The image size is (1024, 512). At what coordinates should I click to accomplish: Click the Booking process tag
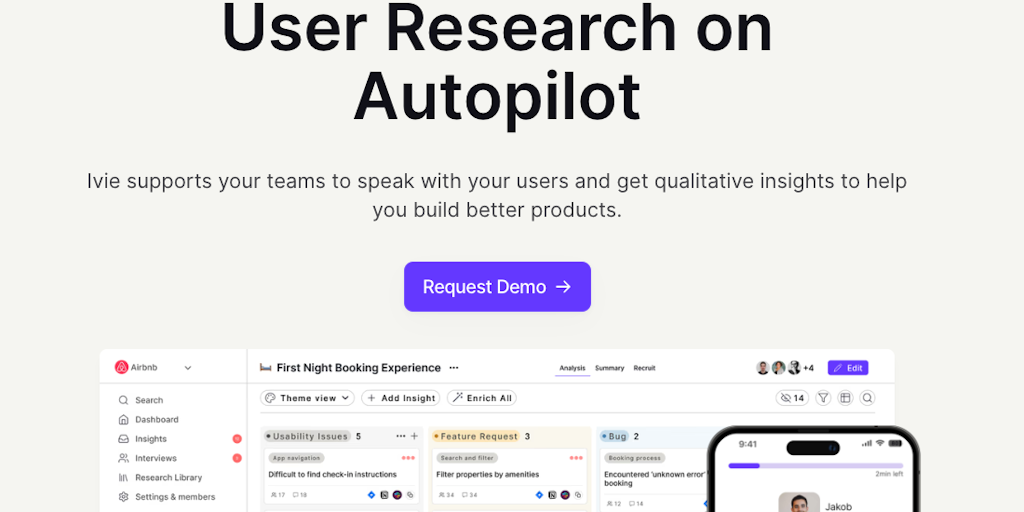(x=635, y=458)
